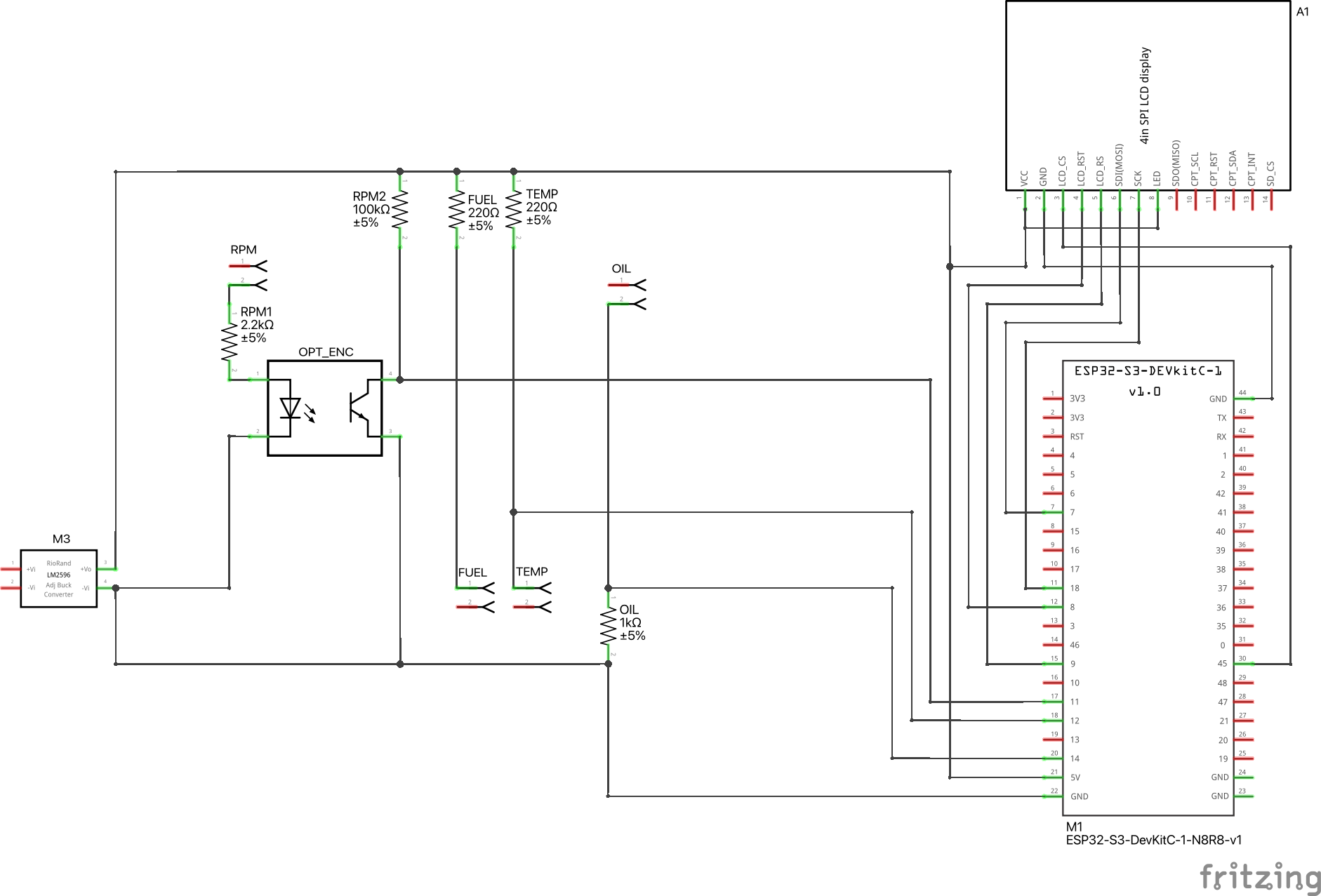Click the '2.2kΩ' resistance value

257,325
